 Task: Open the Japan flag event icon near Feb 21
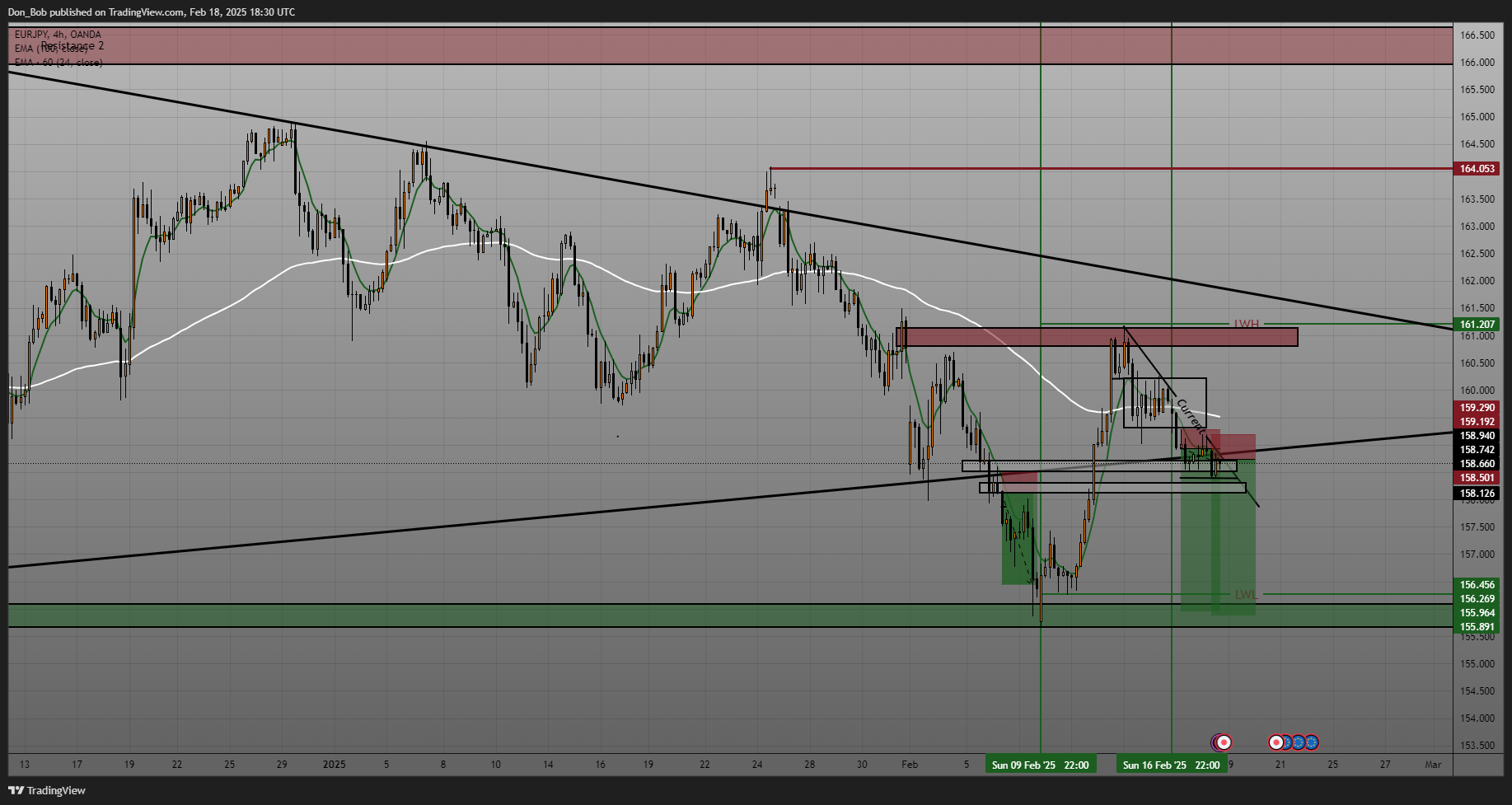[1276, 742]
